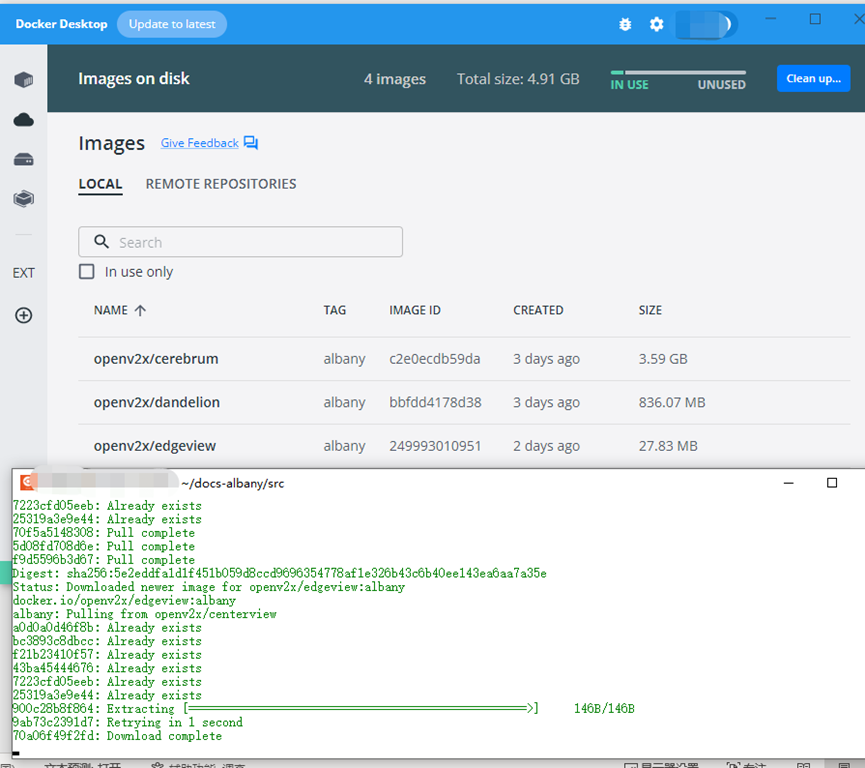Click blurred account profile button
Image resolution: width=865 pixels, height=768 pixels.
(x=707, y=24)
